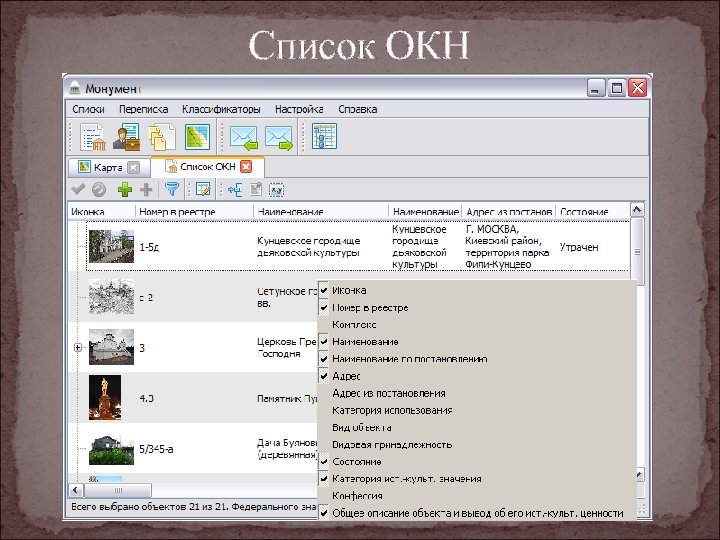Click the vertical scrollbar thumb

coord(637,252)
